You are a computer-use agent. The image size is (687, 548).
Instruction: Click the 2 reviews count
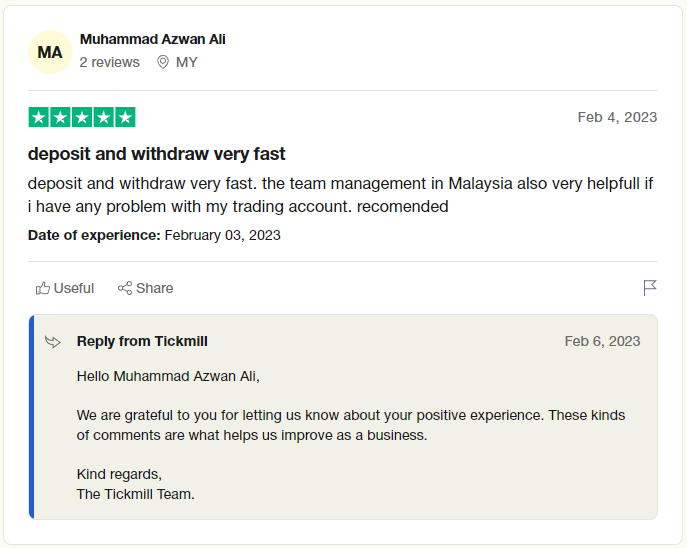click(x=110, y=62)
